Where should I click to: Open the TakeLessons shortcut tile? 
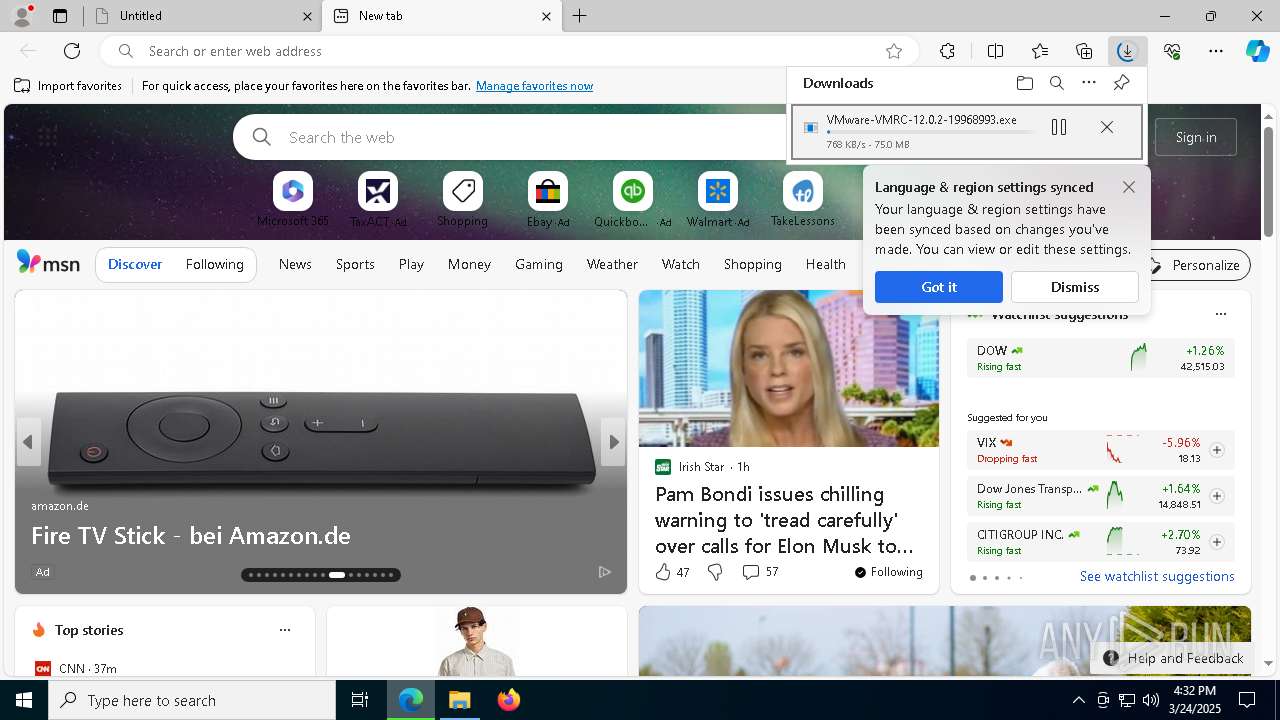802,200
